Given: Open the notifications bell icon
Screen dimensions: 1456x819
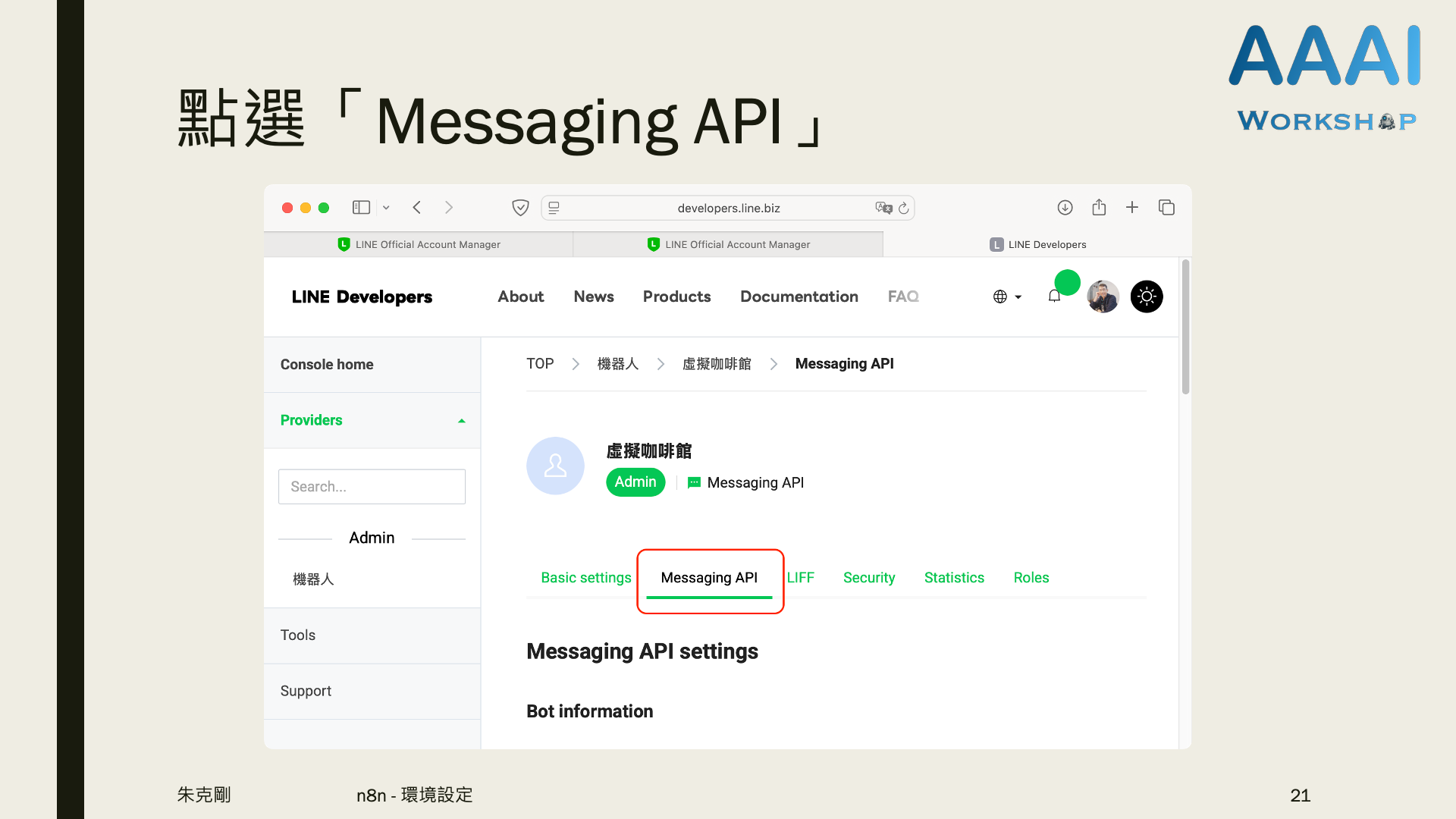Looking at the screenshot, I should 1054,297.
